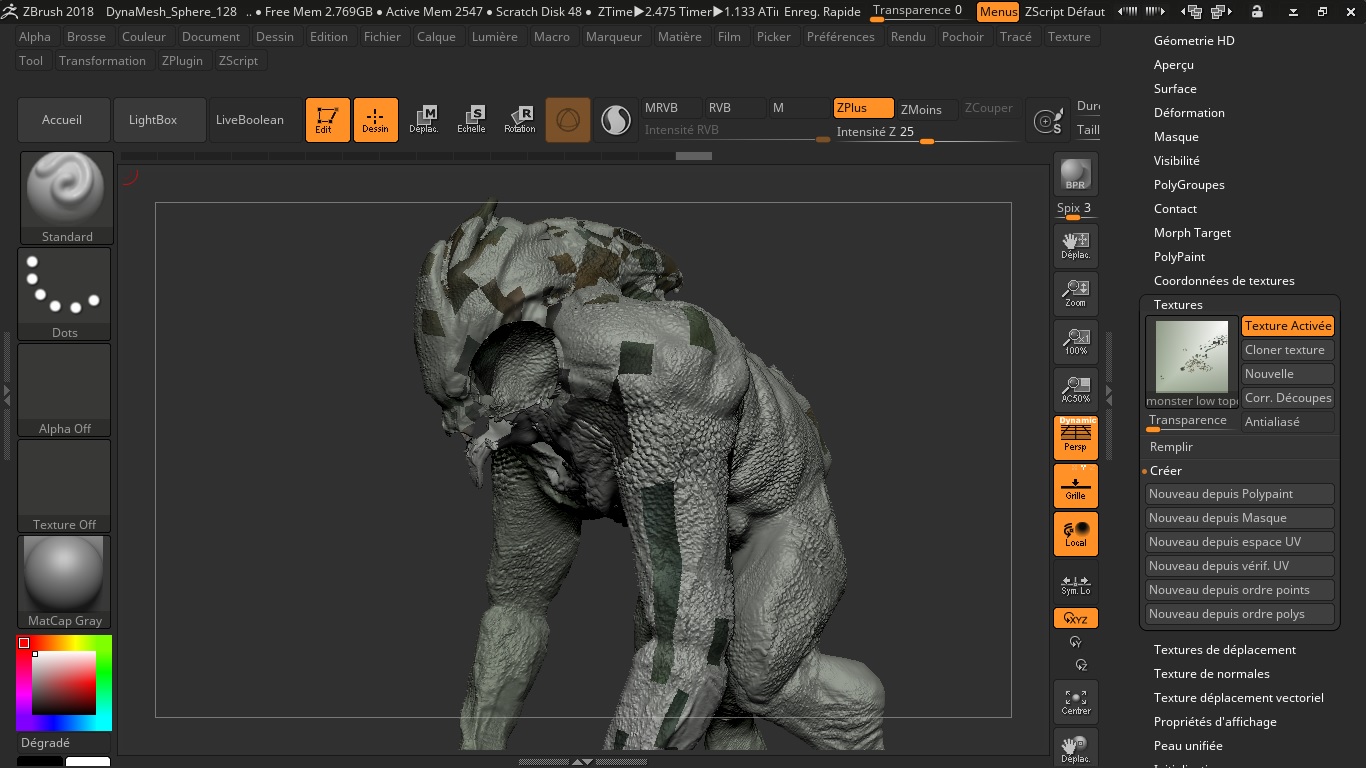Toggle Dynamic Persp mode
The width and height of the screenshot is (1366, 768).
[x=1075, y=437]
